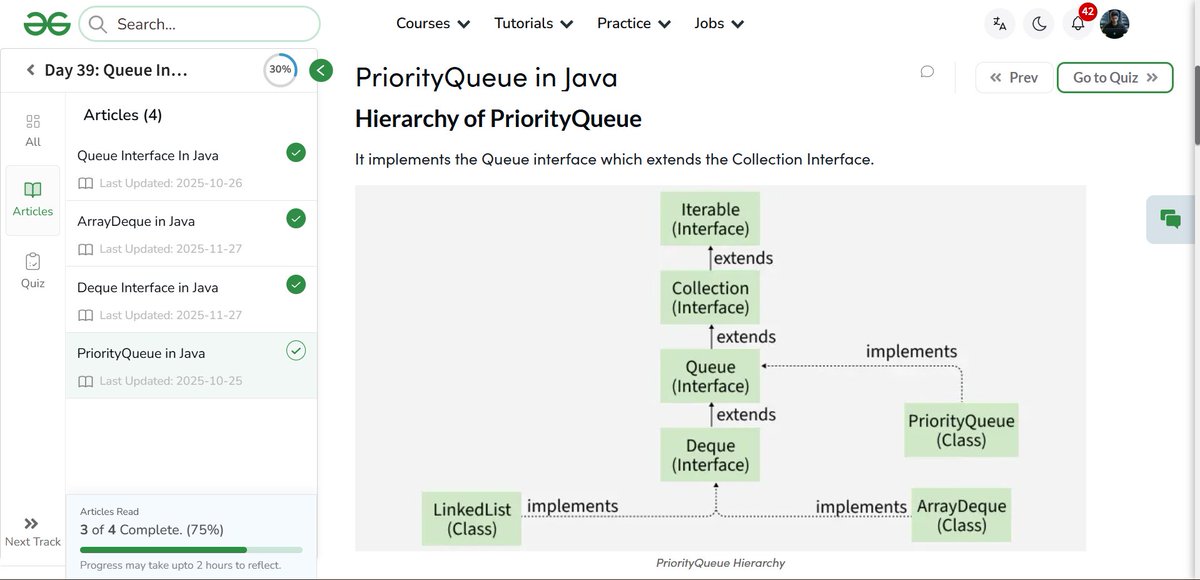
Task: Select the All sidebar tab
Action: tap(33, 130)
